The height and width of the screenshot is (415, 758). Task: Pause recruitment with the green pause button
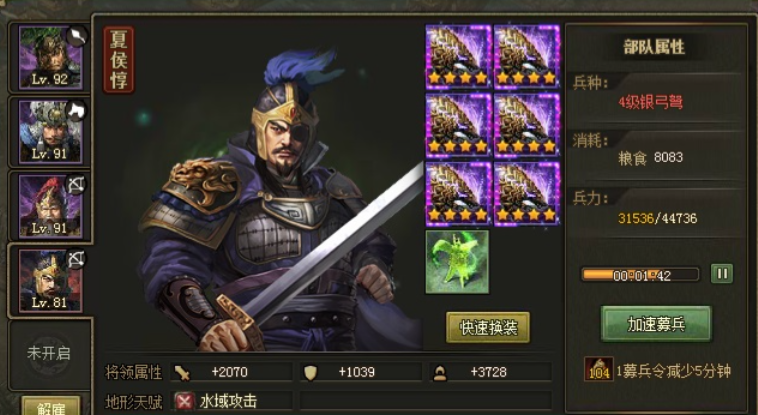[722, 274]
